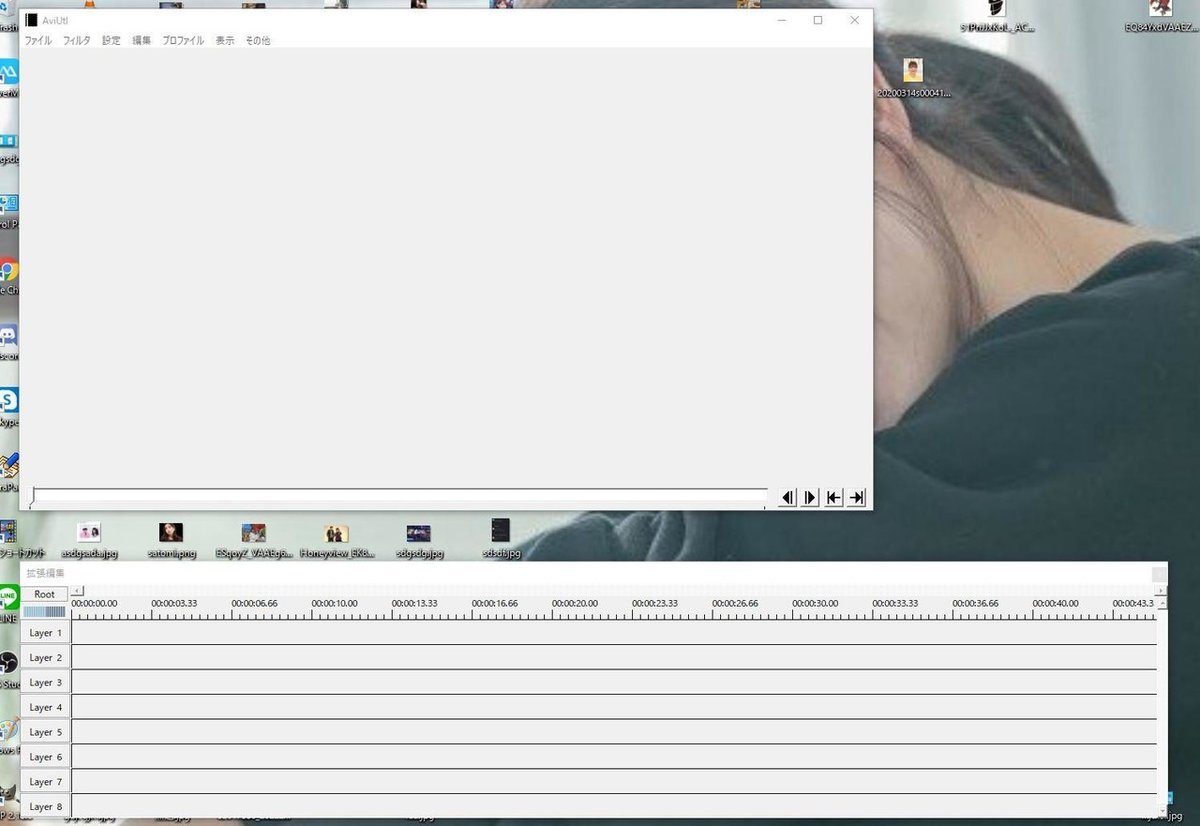Click the Root scene button
Viewport: 1200px width, 826px height.
tap(45, 594)
